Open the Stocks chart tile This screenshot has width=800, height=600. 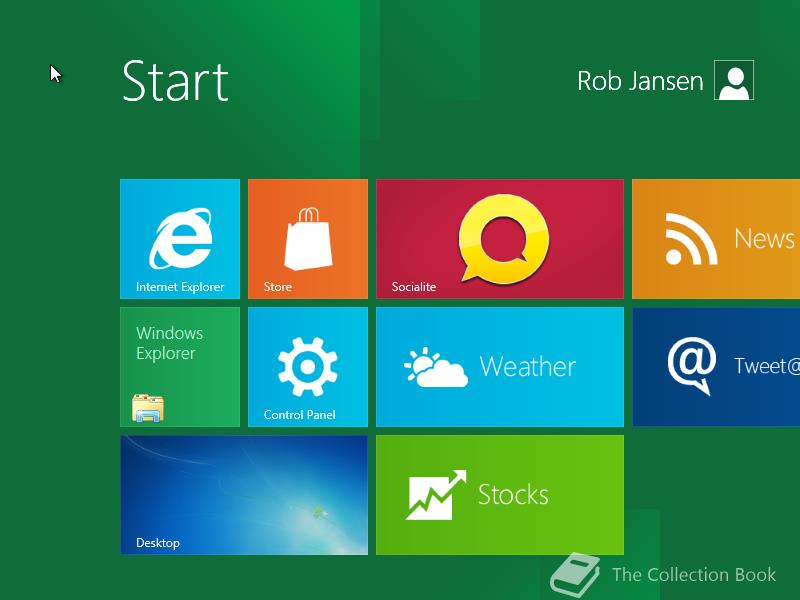[499, 495]
